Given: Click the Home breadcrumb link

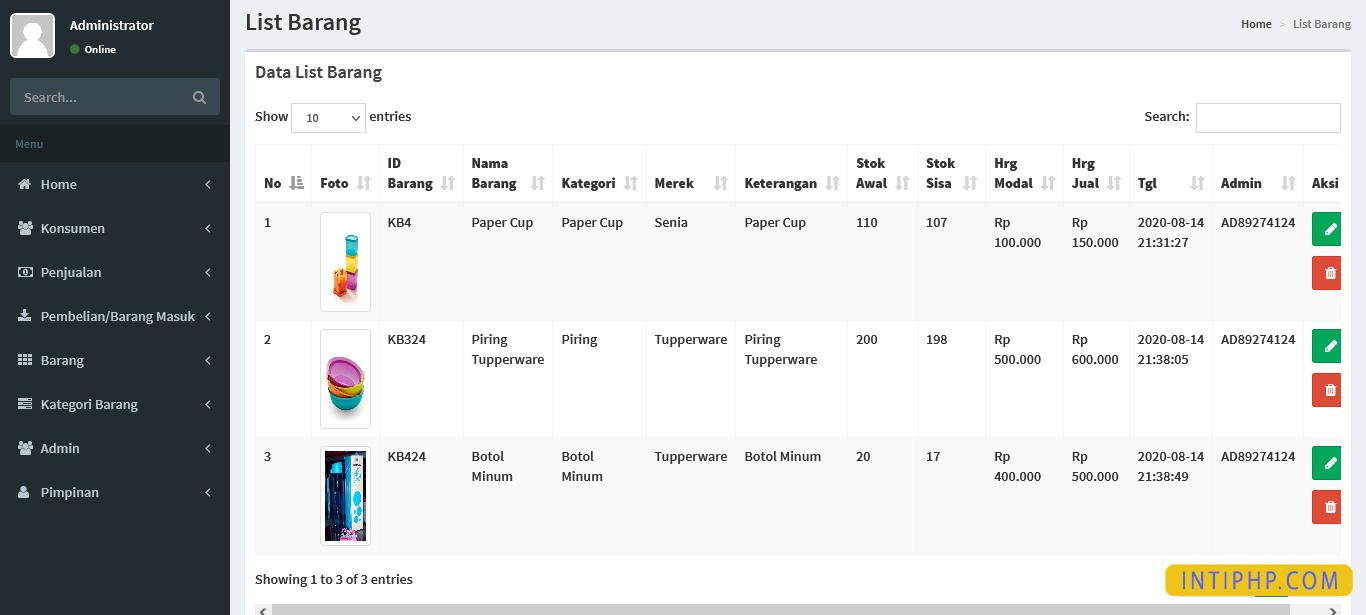Looking at the screenshot, I should point(1256,24).
